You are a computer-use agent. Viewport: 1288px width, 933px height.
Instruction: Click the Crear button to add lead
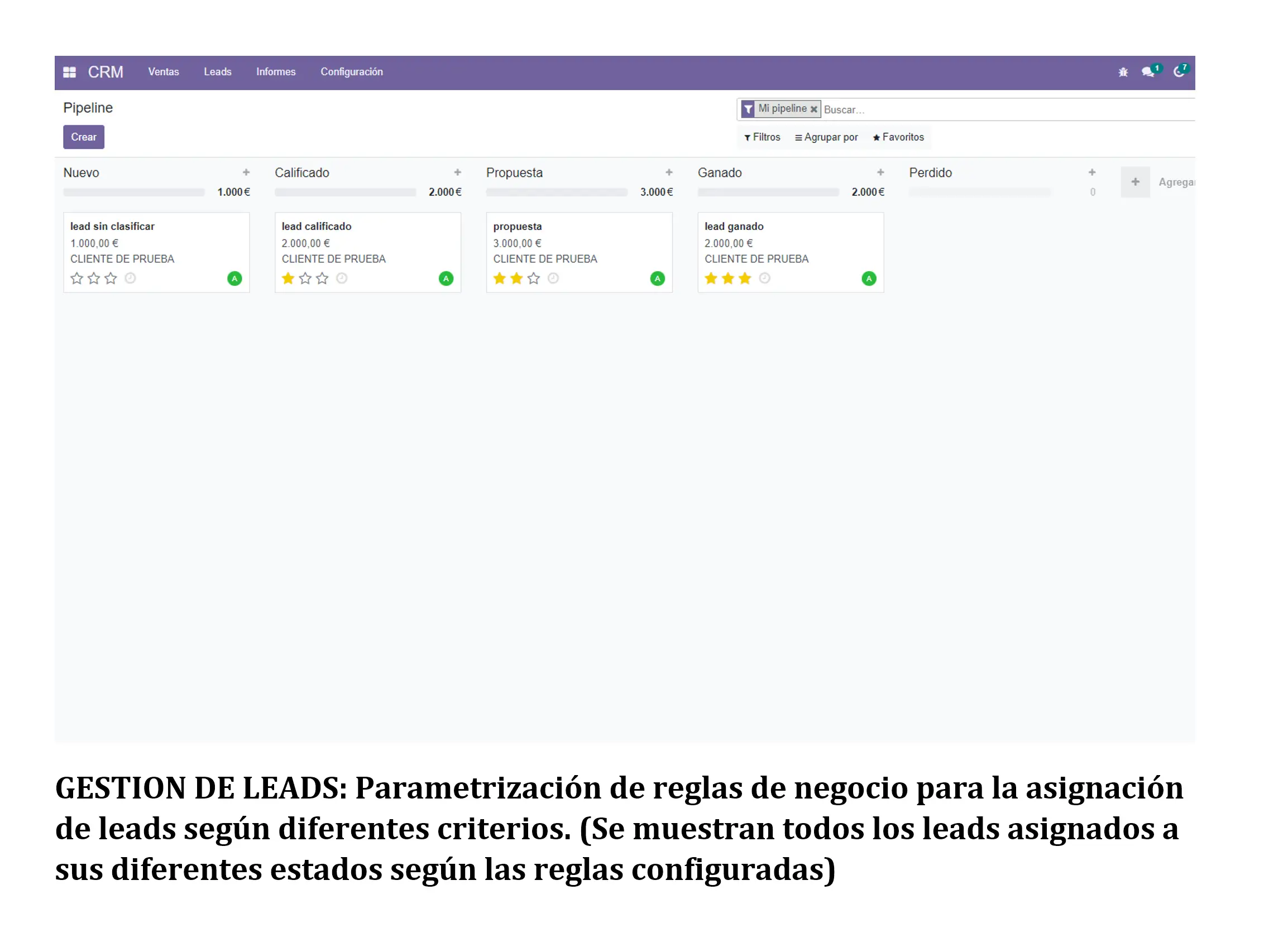(84, 137)
